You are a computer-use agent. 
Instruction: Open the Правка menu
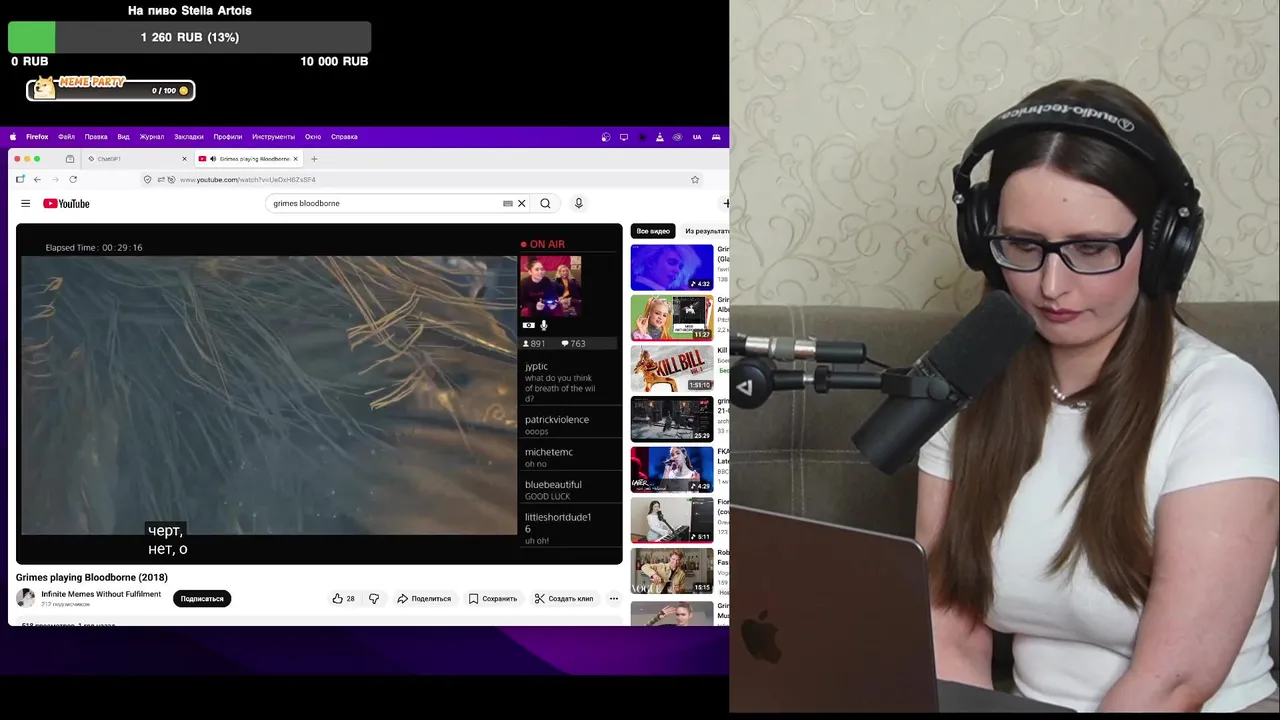96,137
